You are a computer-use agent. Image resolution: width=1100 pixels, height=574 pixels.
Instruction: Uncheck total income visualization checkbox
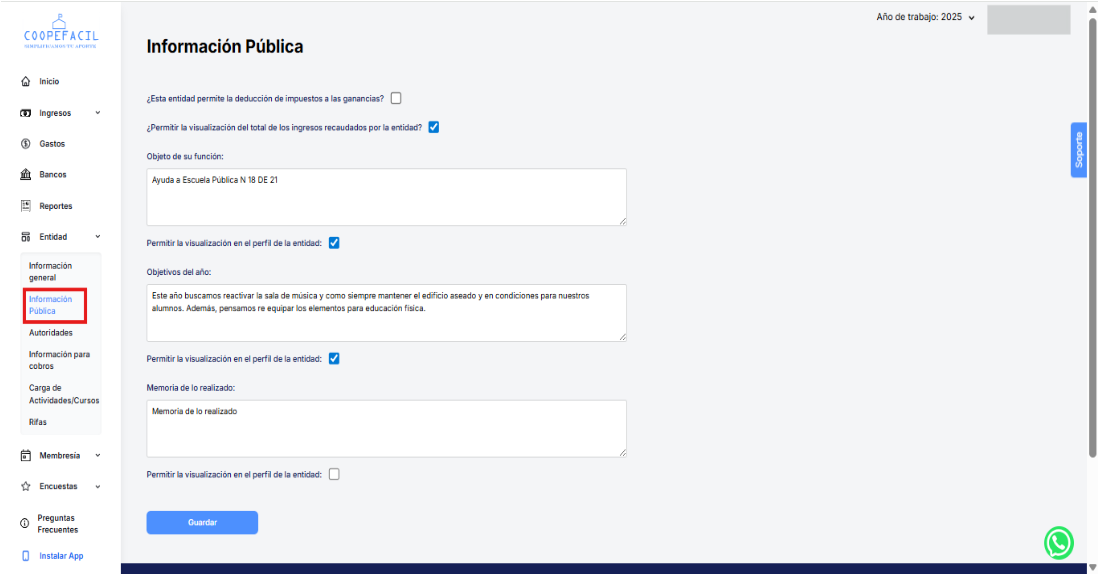tap(434, 127)
